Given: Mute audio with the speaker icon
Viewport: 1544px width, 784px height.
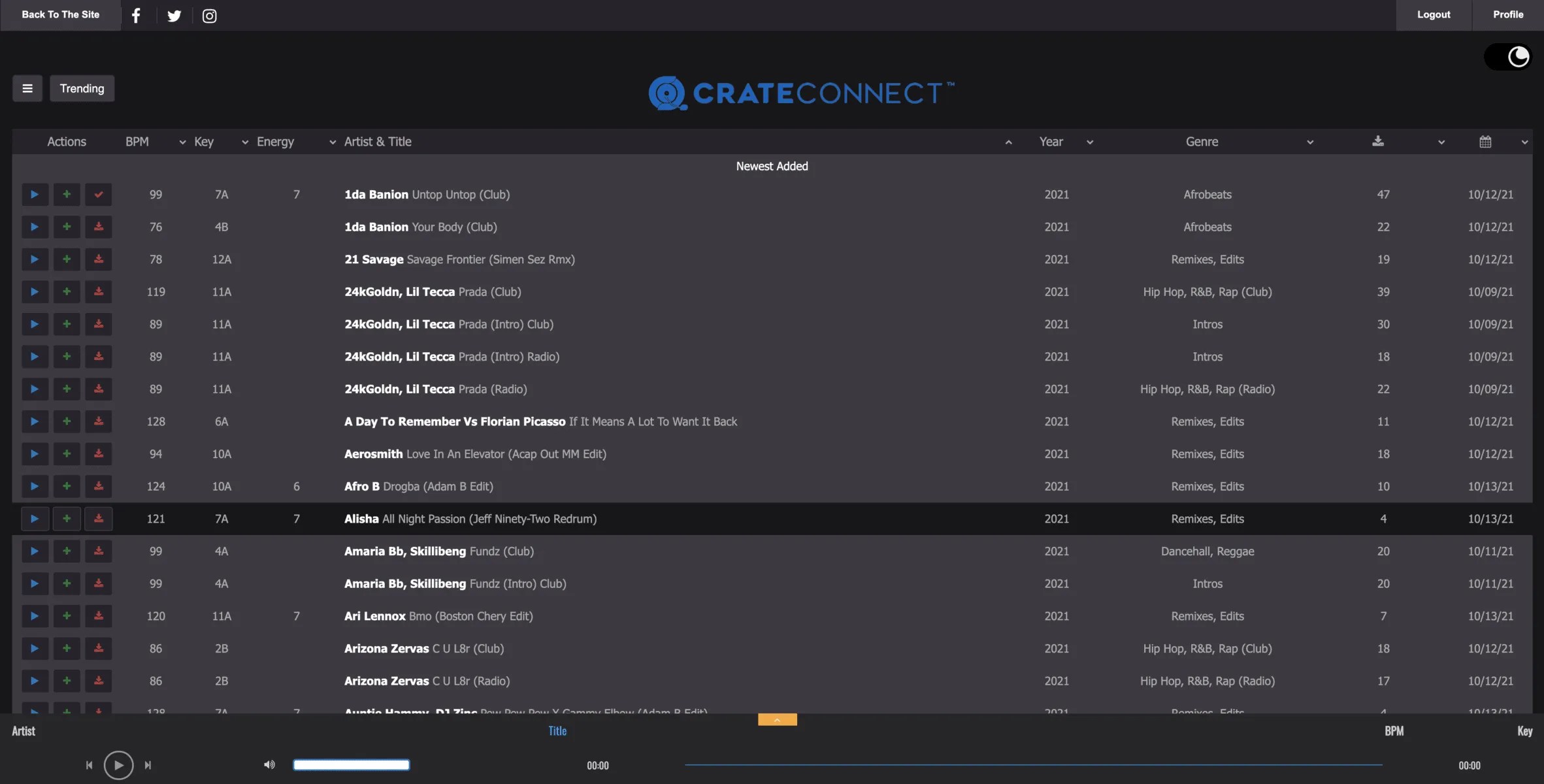Looking at the screenshot, I should tap(268, 764).
